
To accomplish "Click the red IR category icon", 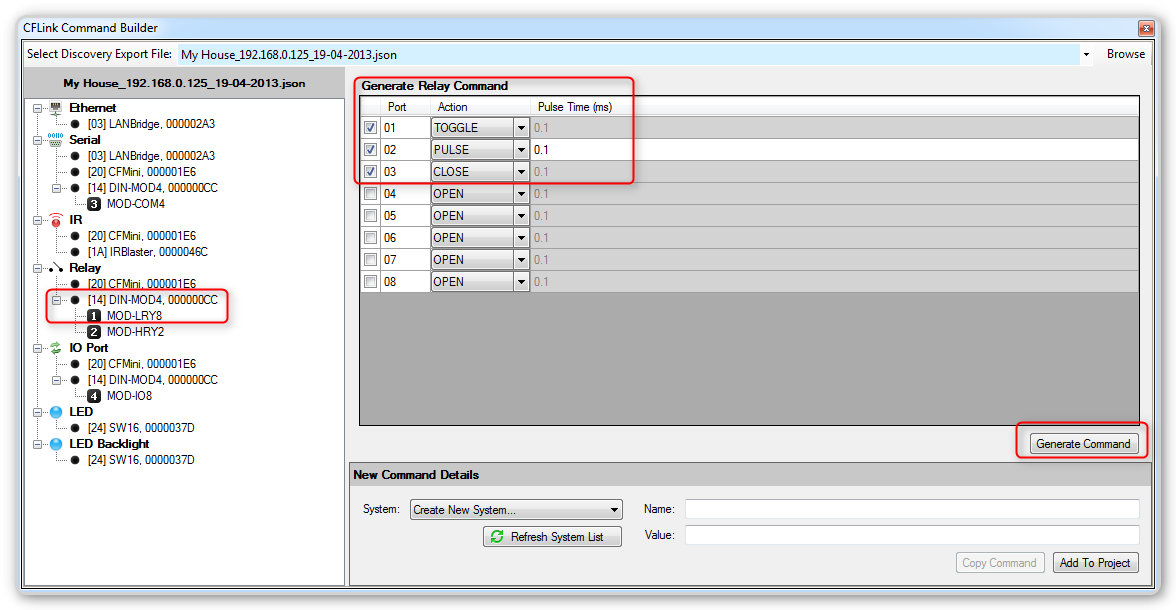I will click(x=56, y=220).
